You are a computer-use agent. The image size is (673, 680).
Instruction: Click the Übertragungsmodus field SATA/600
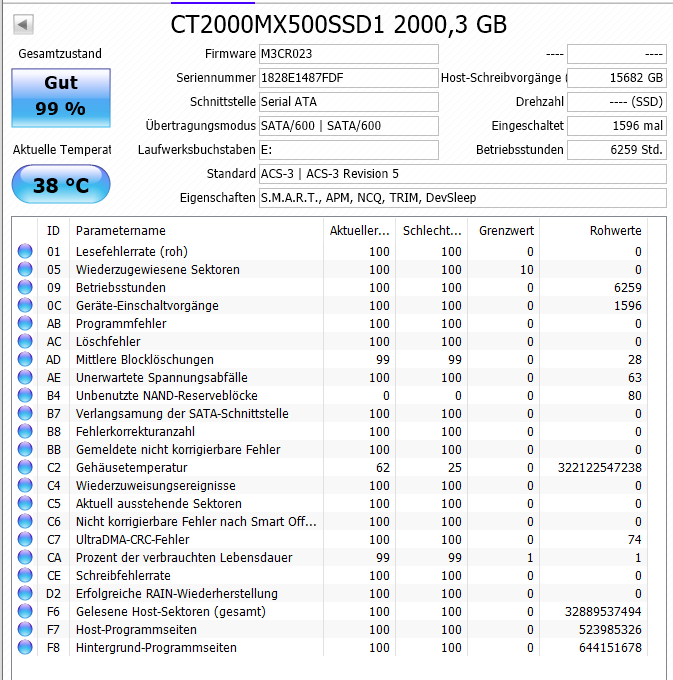(x=349, y=126)
